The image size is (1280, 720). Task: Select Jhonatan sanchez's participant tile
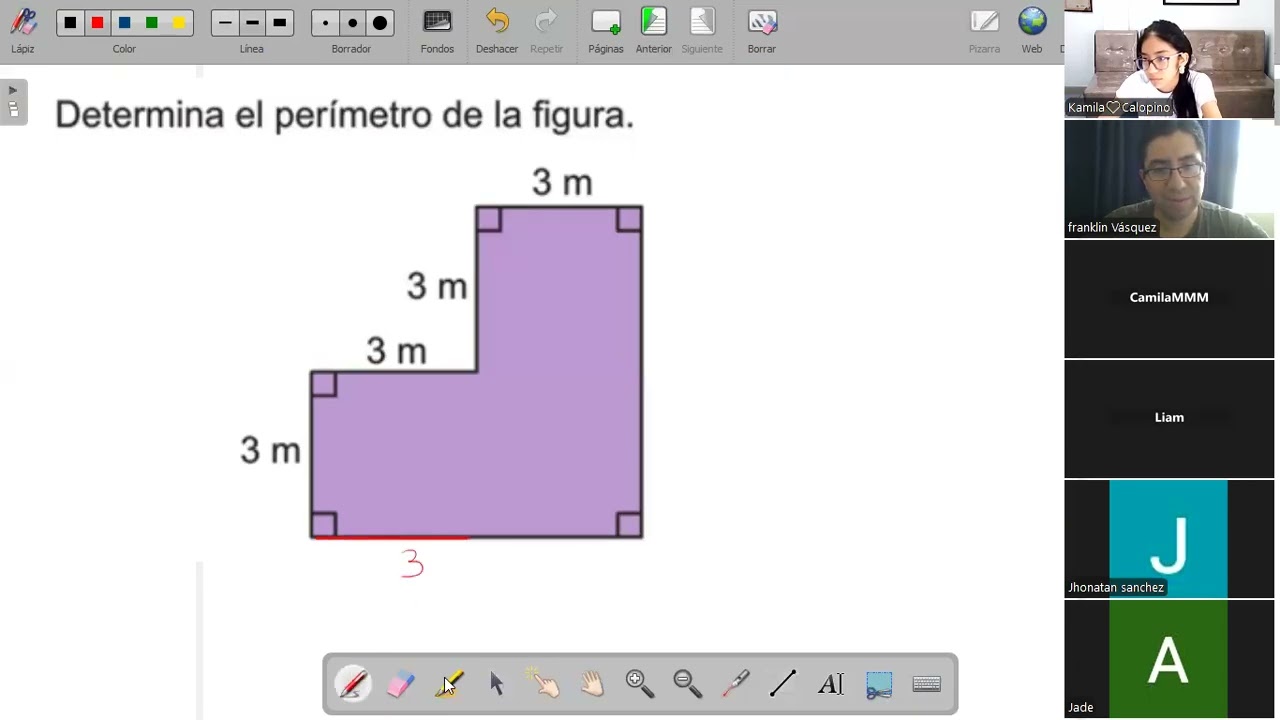(1169, 539)
